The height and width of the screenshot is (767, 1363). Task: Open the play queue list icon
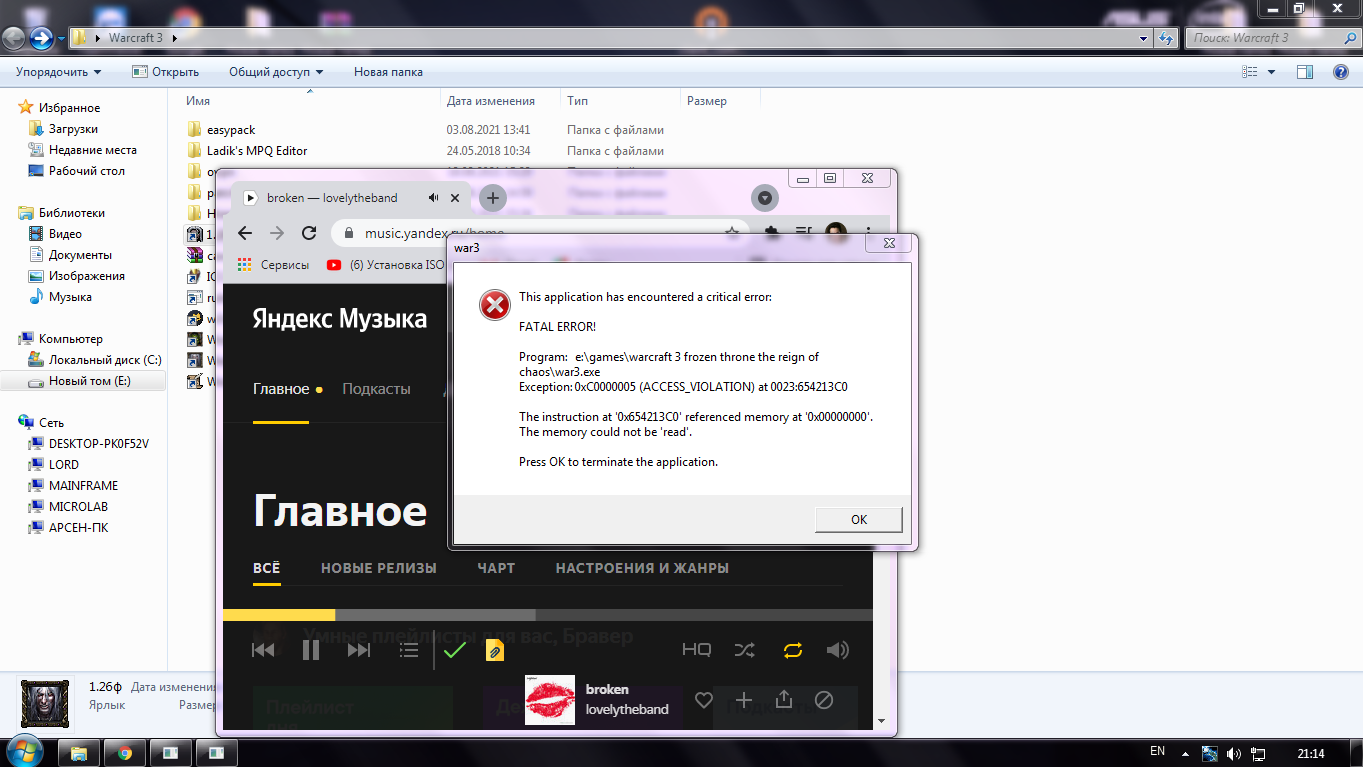409,651
